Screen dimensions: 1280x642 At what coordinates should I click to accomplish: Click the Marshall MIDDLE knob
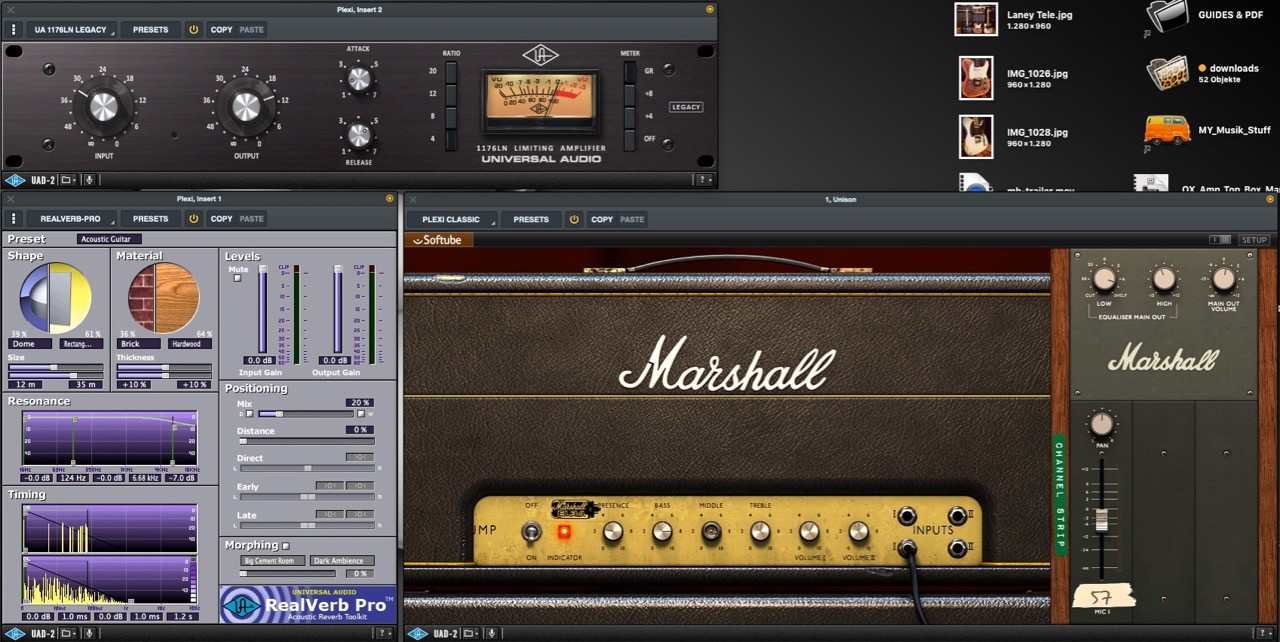point(711,531)
